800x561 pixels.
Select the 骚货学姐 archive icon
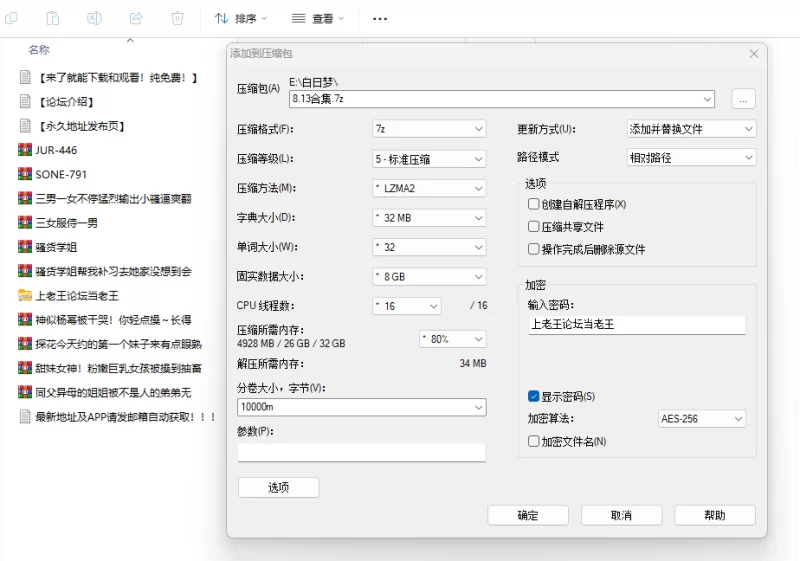point(25,247)
